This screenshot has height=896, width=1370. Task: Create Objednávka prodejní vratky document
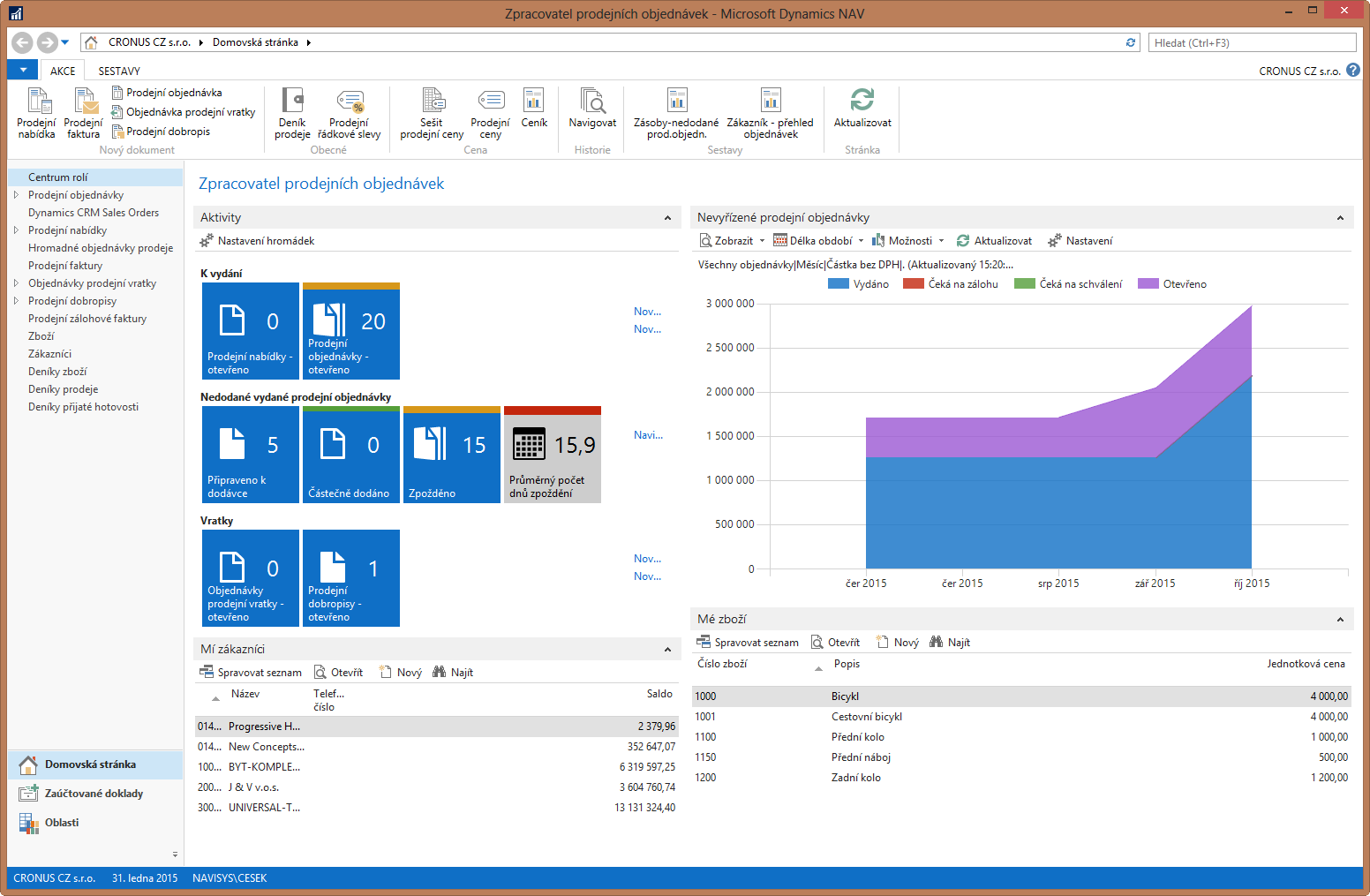click(x=184, y=112)
